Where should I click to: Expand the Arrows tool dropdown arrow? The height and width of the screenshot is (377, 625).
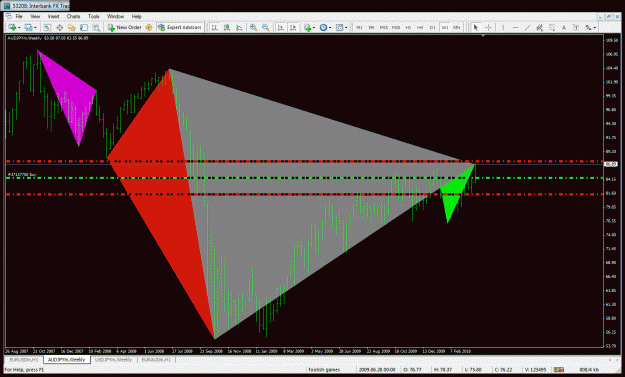click(x=595, y=27)
